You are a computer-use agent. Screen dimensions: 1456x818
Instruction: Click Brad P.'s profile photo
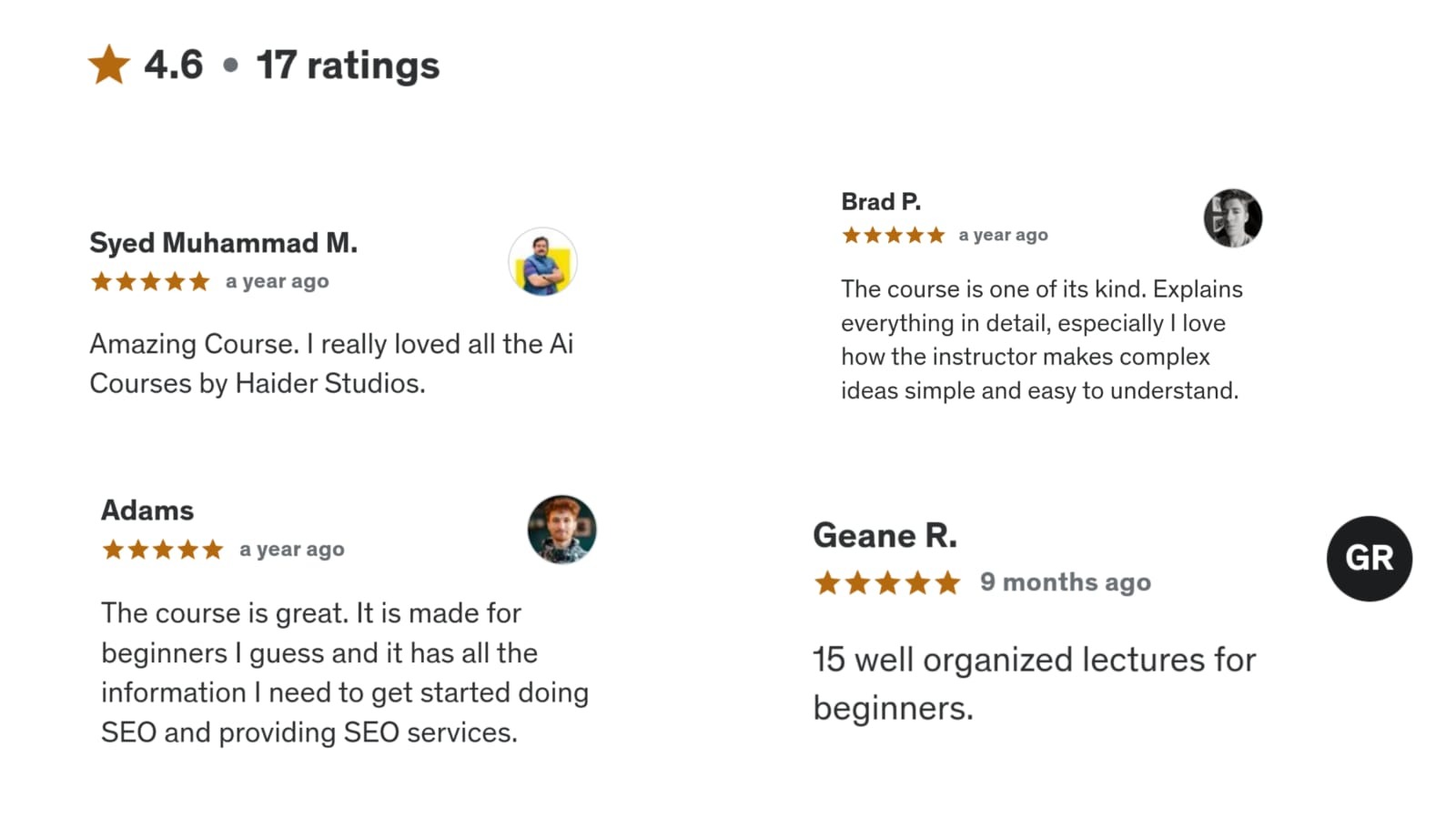pos(1232,218)
